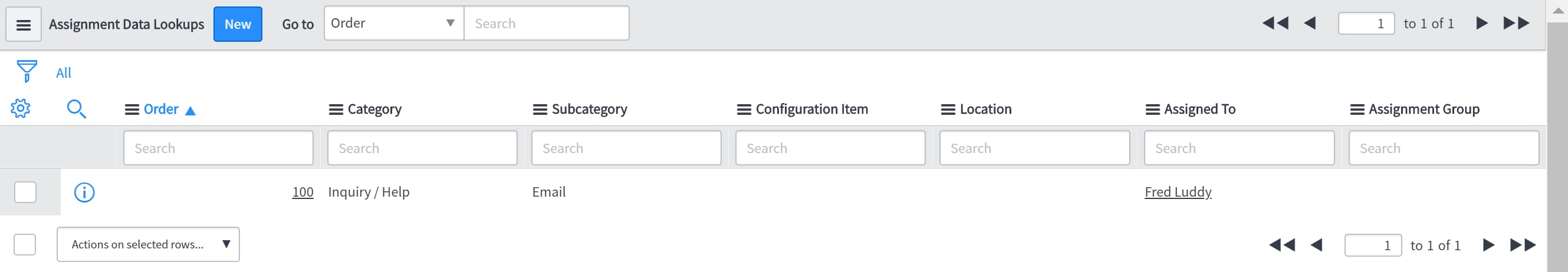Click the All filter breadcrumb
This screenshot has height=272, width=1568.
(63, 73)
